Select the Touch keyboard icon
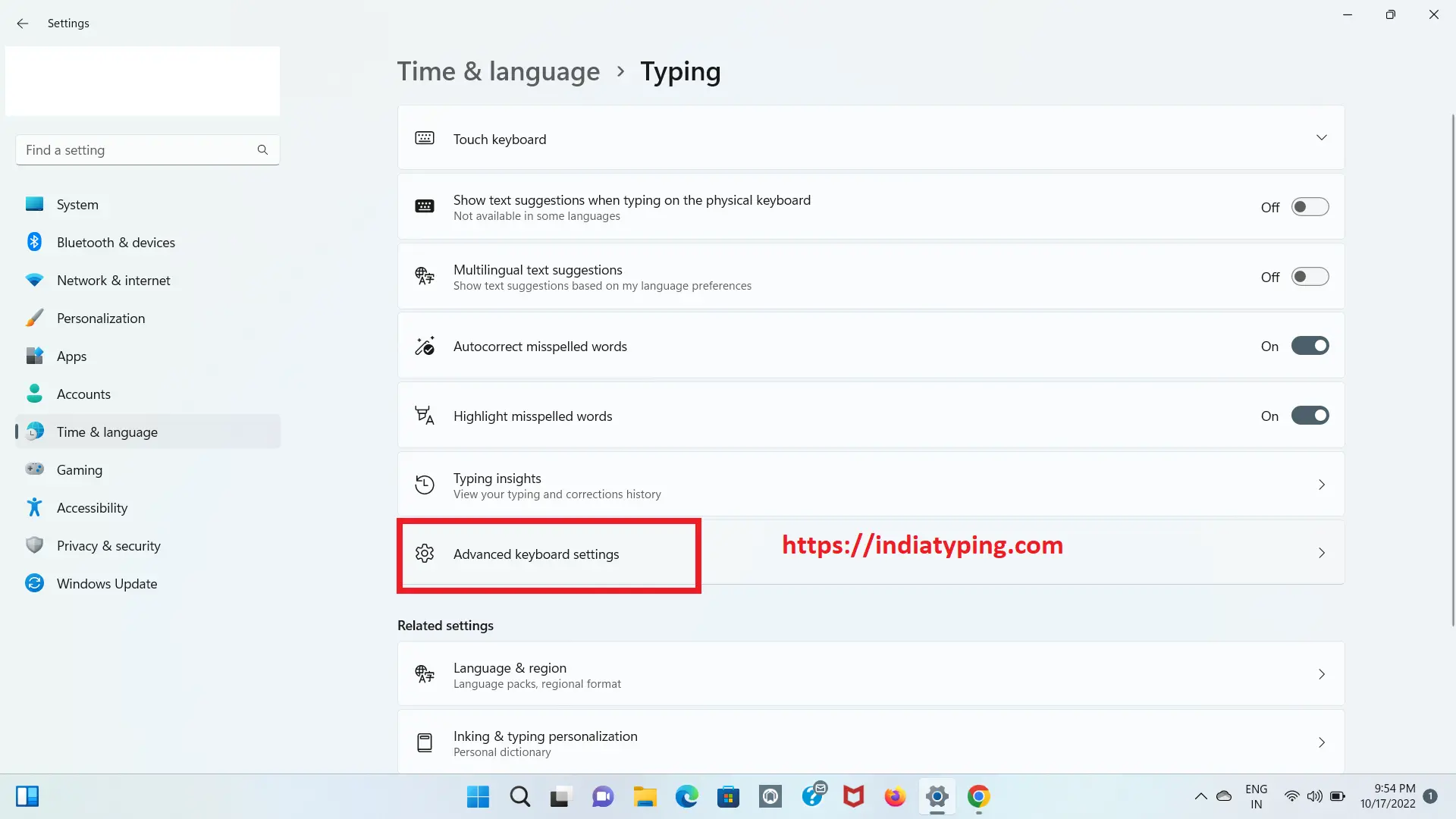Screen dimensions: 1456x819 click(424, 138)
